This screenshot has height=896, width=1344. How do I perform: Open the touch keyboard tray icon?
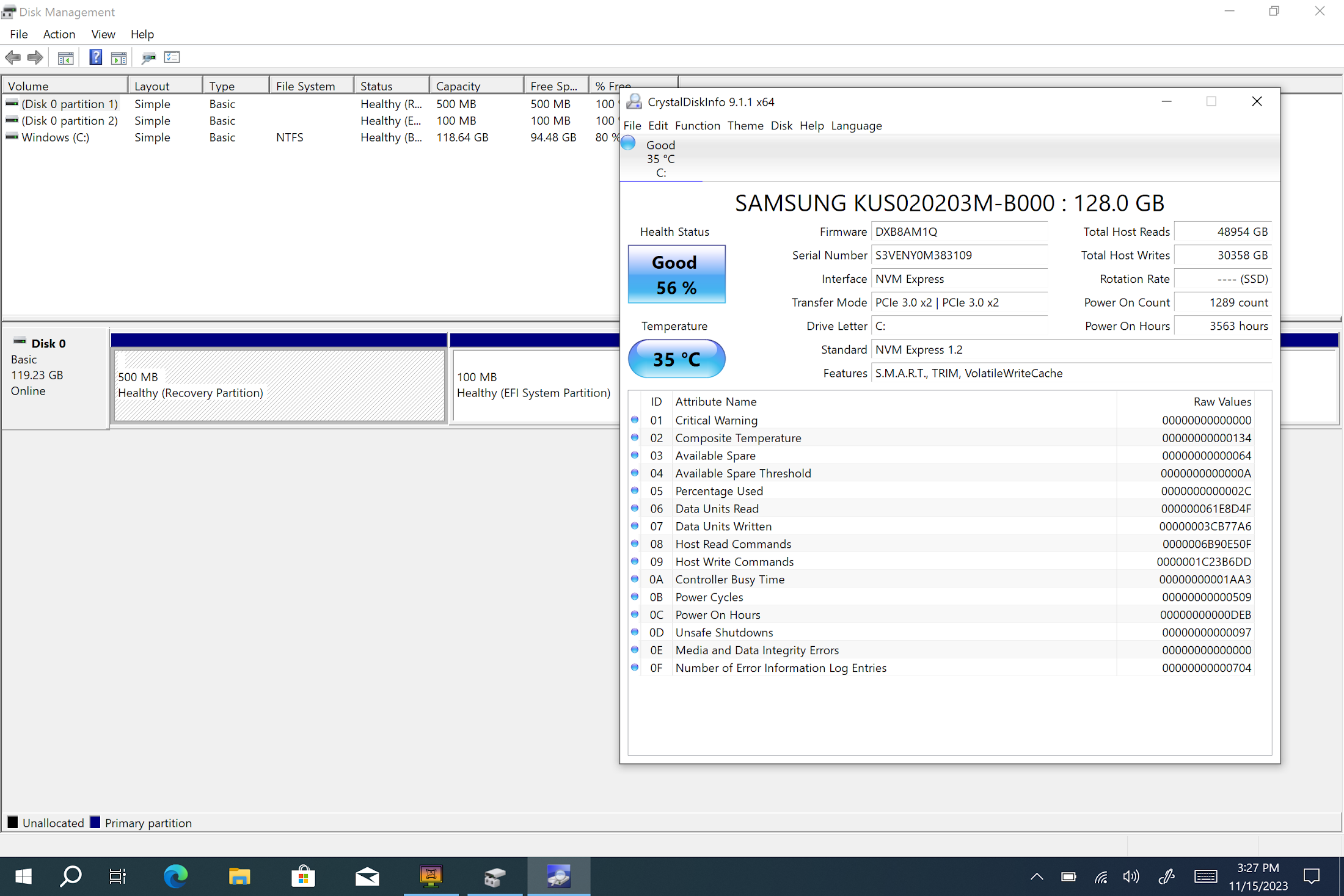coord(1205,877)
